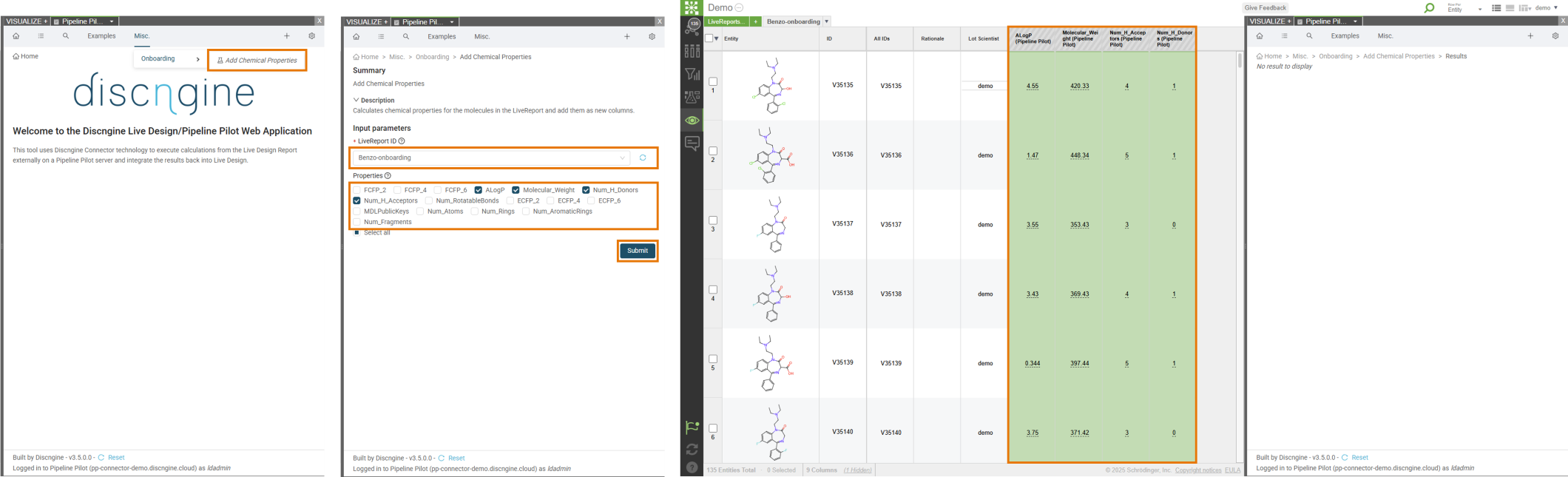The image size is (1568, 477).
Task: Switch to tile view icon next to list view
Action: point(1510,8)
